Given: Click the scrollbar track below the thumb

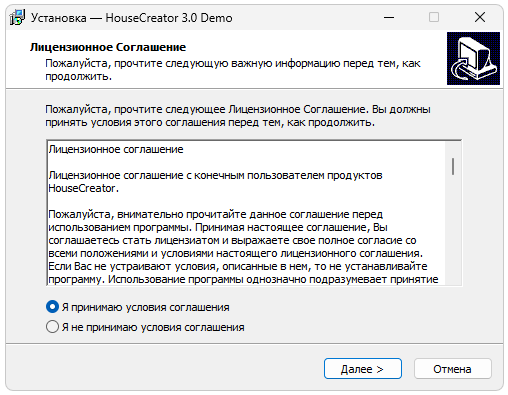Looking at the screenshot, I should (453, 230).
